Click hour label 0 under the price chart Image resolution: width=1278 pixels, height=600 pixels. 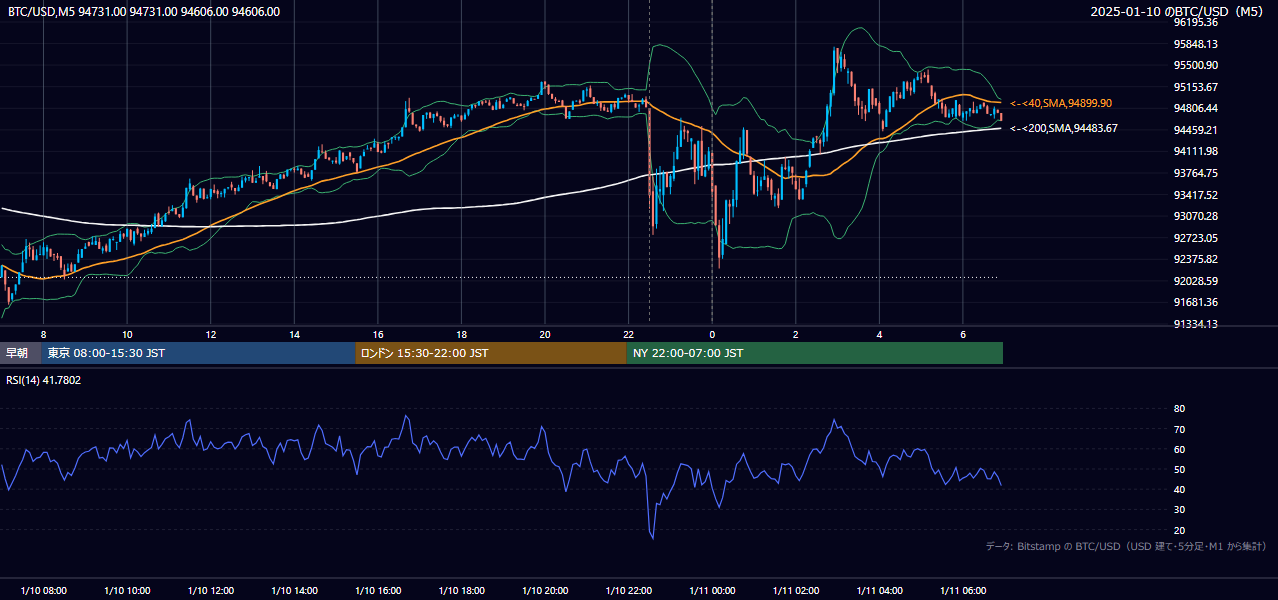click(x=712, y=334)
